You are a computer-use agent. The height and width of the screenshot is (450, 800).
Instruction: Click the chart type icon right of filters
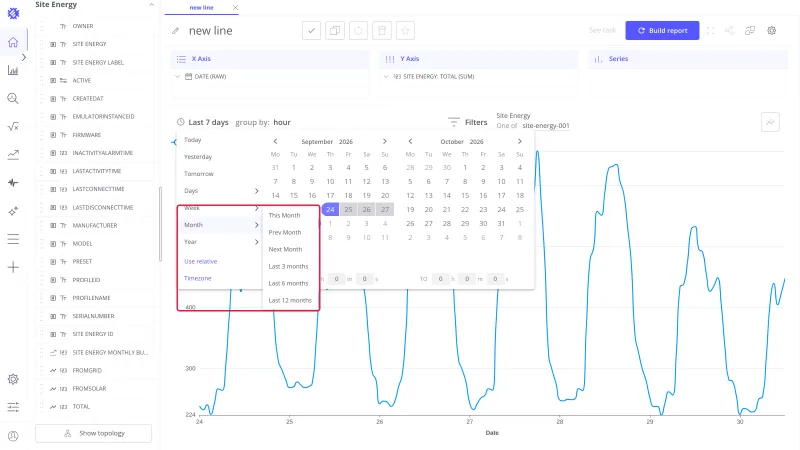point(770,122)
